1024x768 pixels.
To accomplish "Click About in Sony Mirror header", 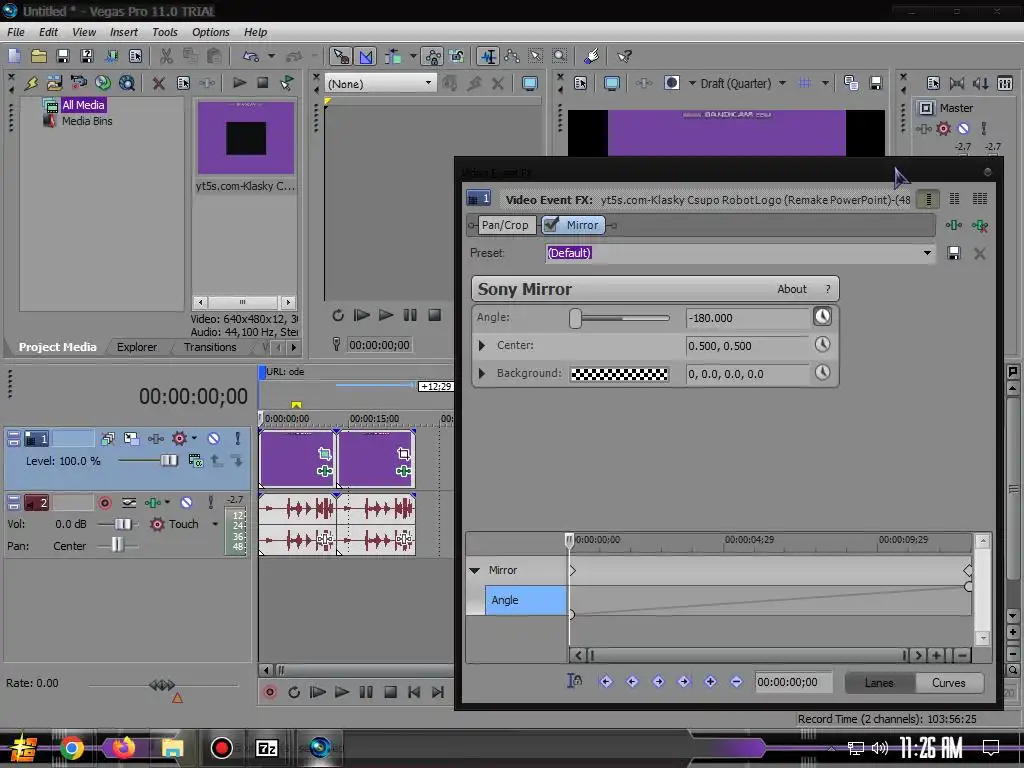I will click(x=792, y=289).
